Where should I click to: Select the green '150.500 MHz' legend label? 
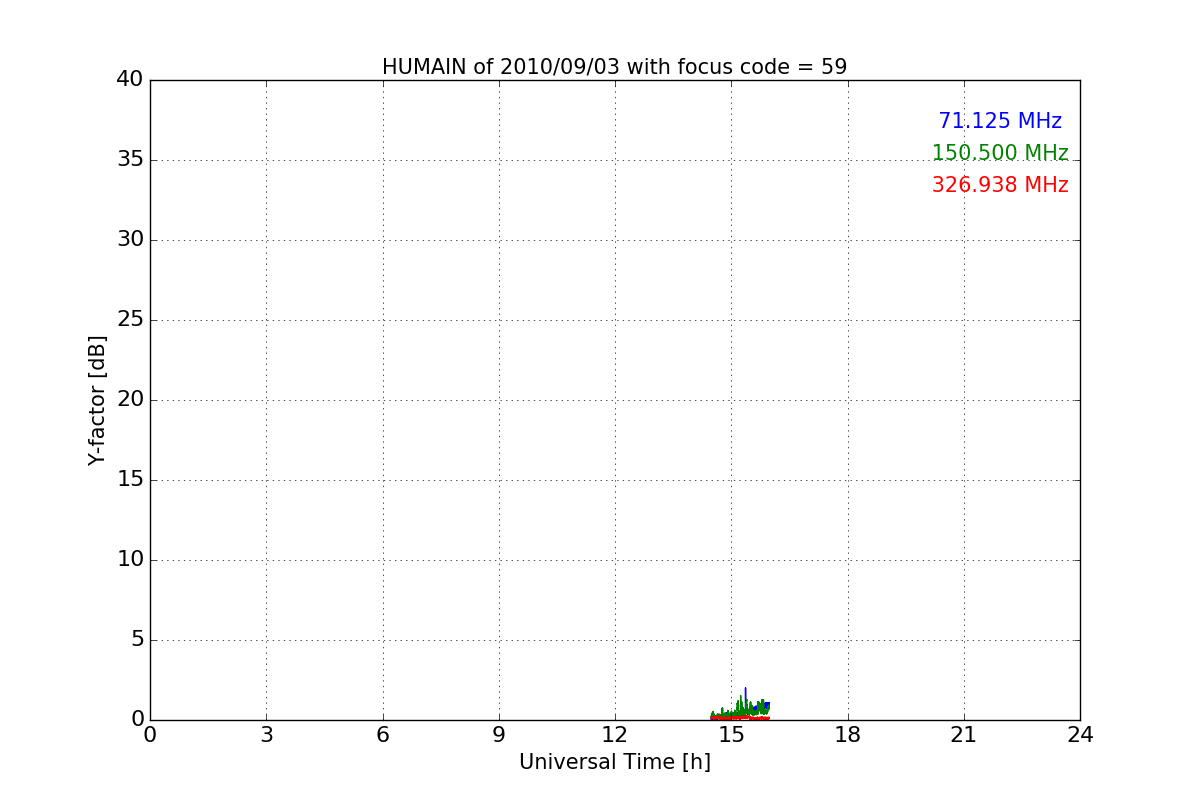click(x=1000, y=153)
